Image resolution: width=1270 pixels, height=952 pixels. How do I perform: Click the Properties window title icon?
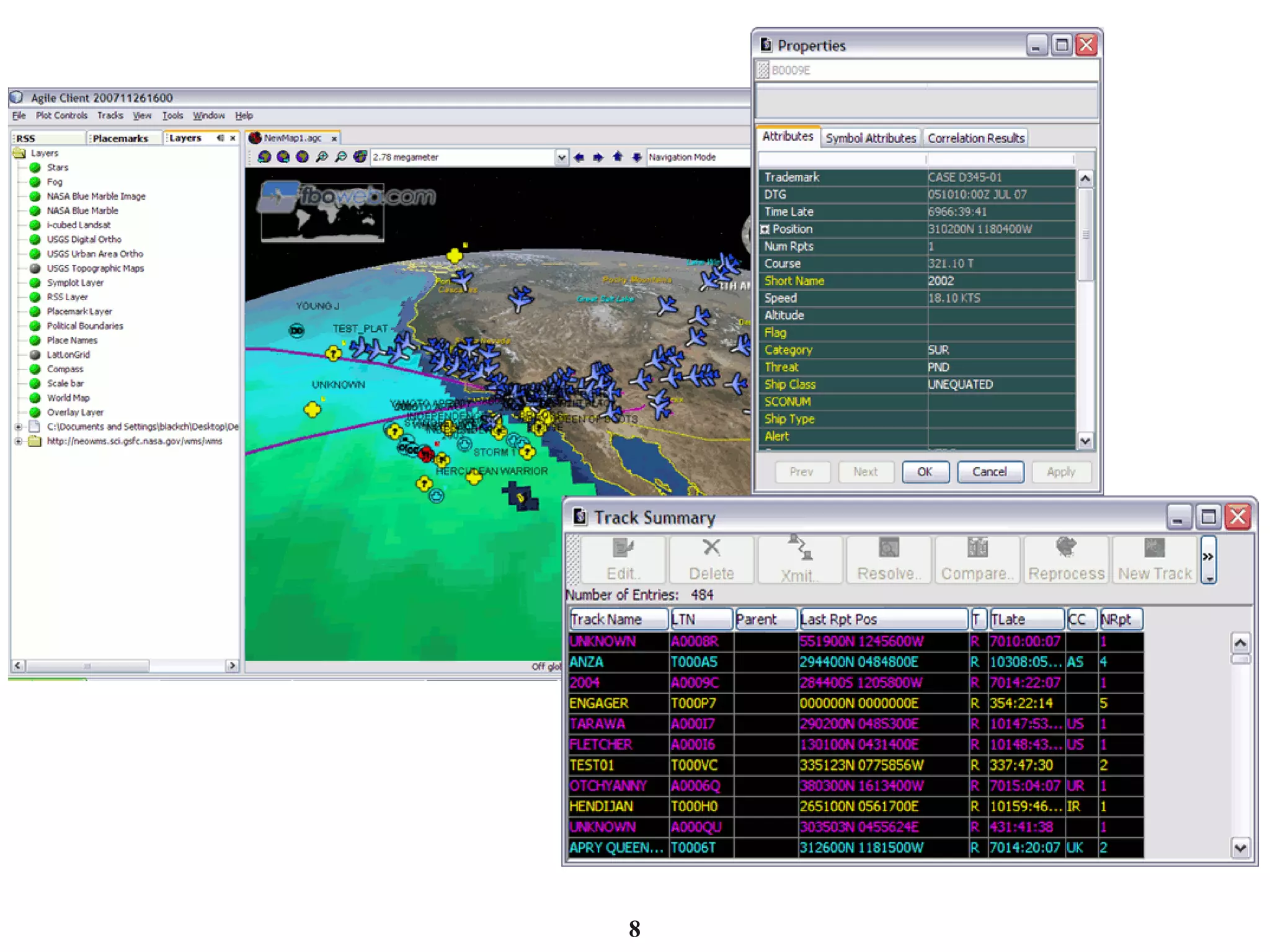(x=766, y=45)
